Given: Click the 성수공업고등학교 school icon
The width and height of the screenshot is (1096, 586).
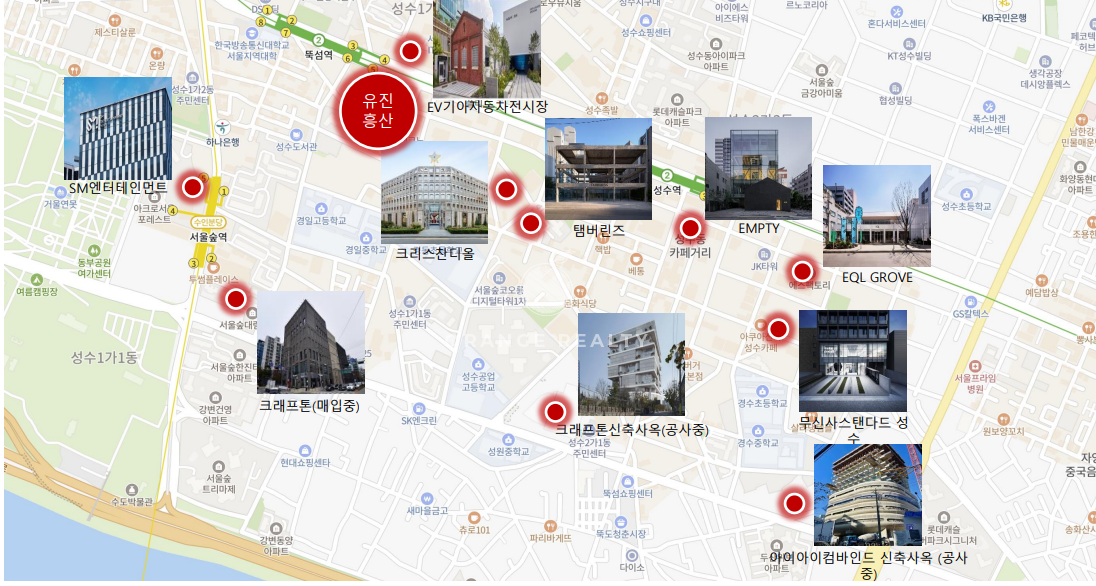Looking at the screenshot, I should tap(478, 364).
